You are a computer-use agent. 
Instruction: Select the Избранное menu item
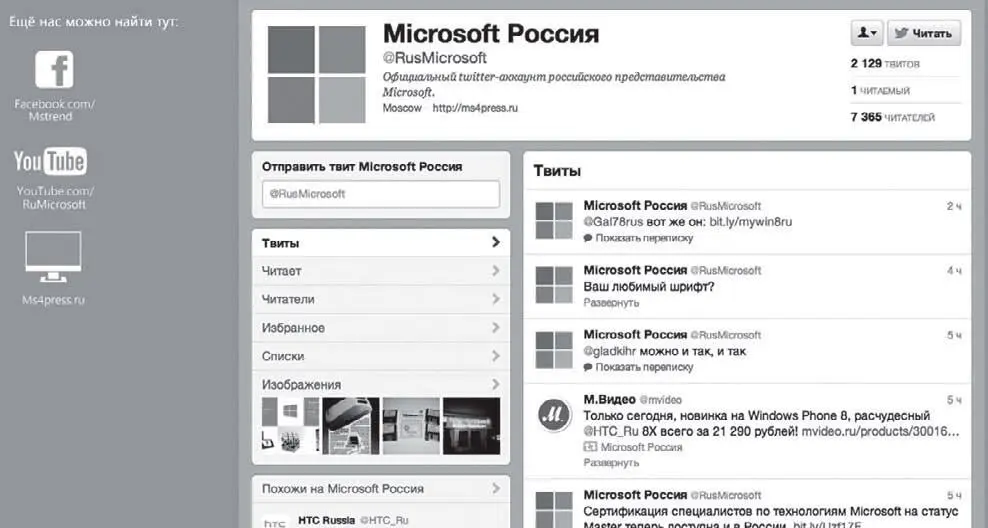[381, 328]
